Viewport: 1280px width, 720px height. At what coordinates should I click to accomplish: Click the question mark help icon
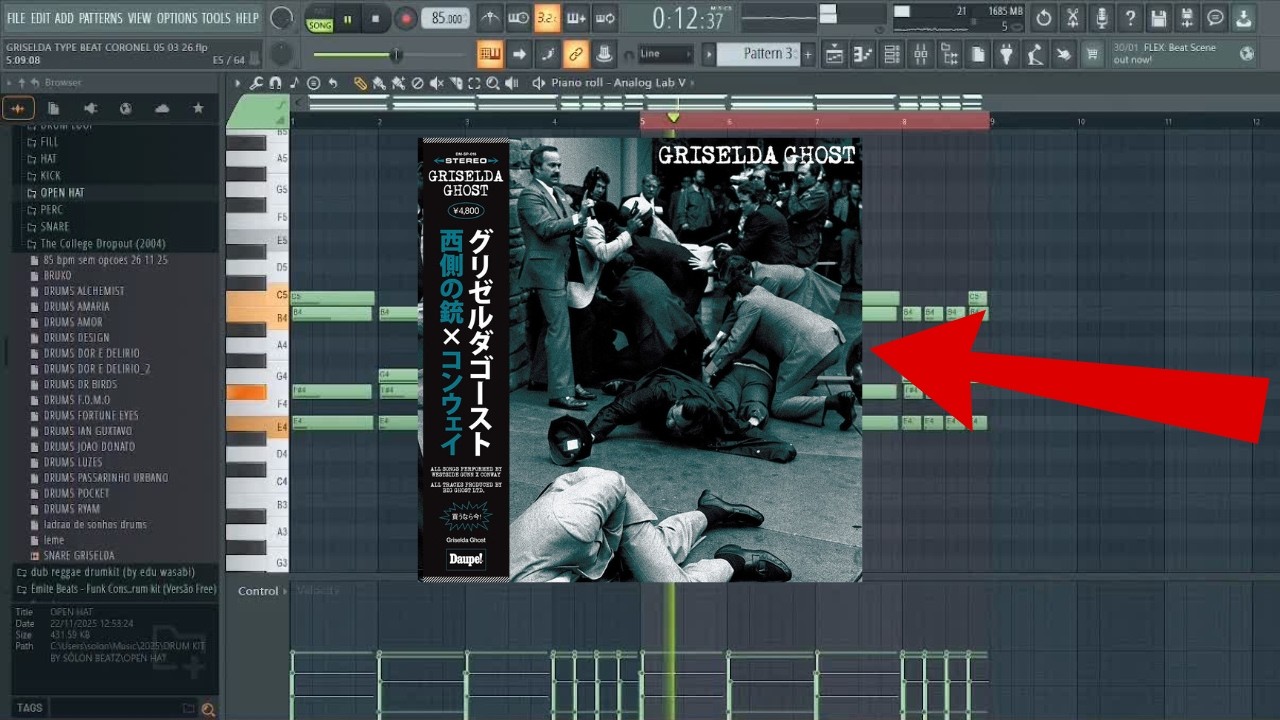(x=1130, y=18)
